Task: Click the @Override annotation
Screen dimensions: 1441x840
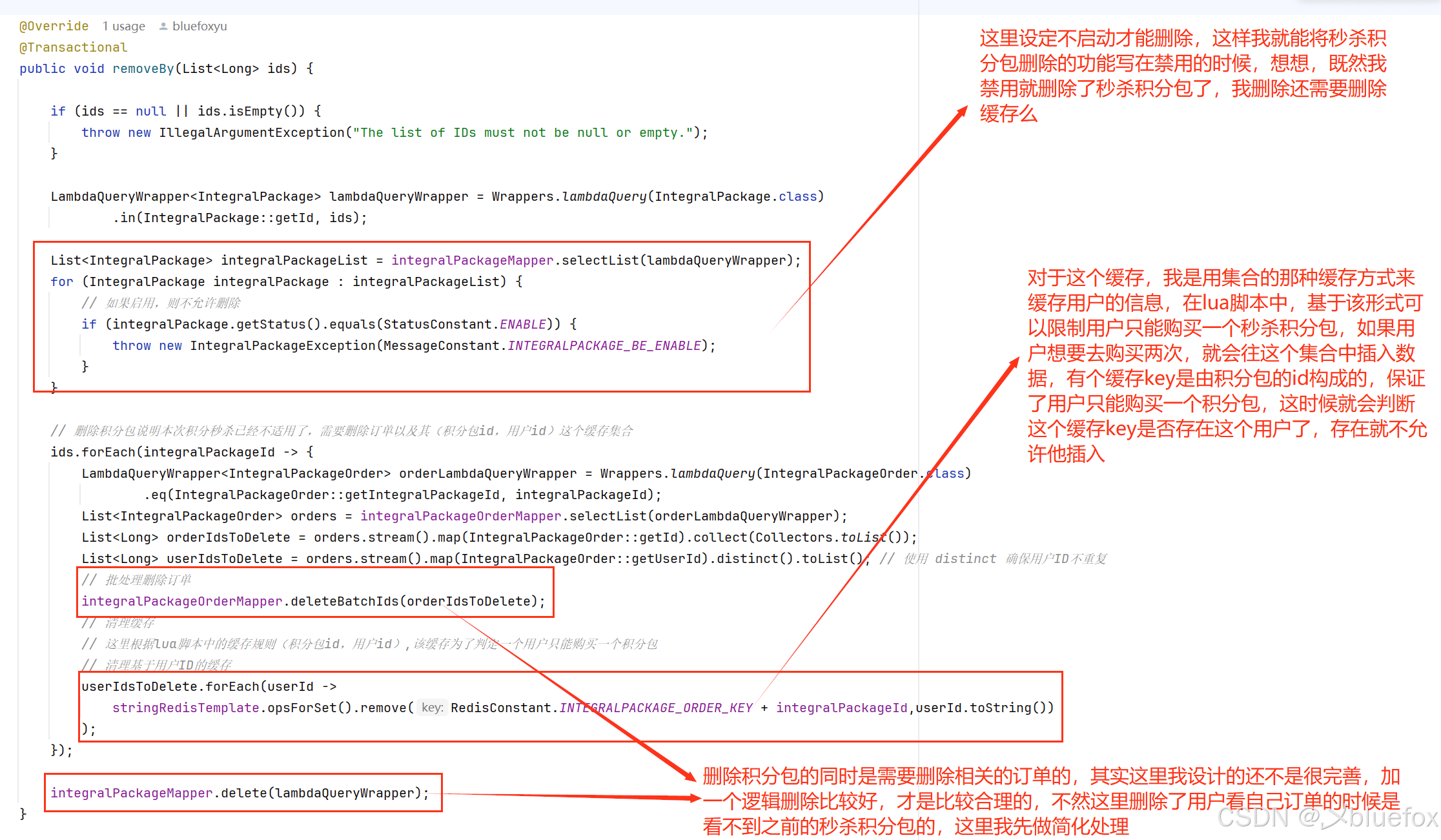Action: 54,26
